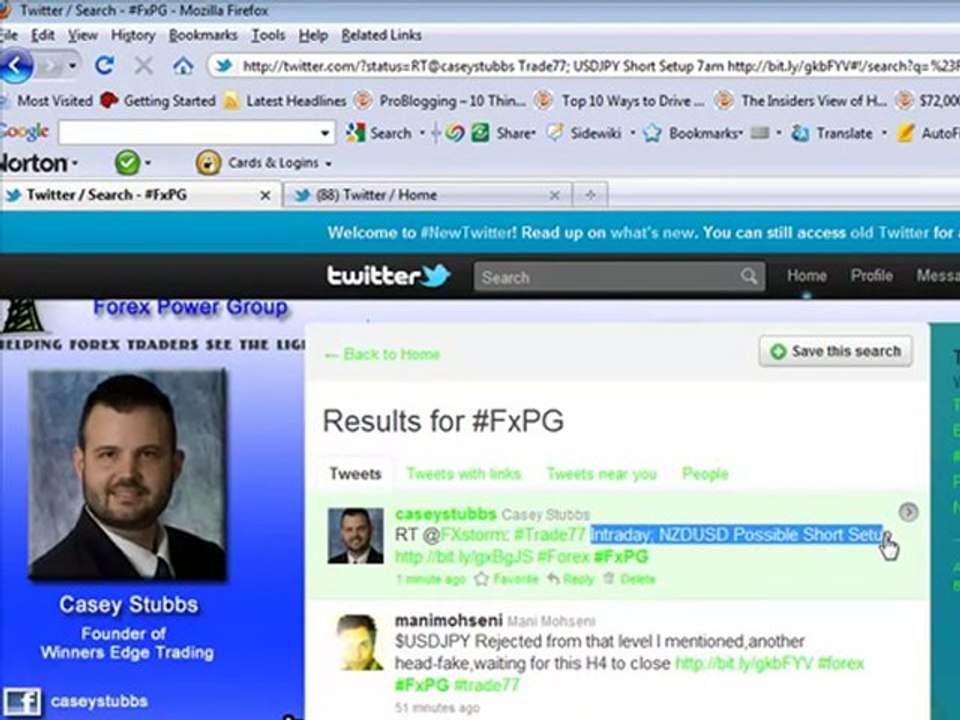Open tweet details arrow on caseystubbs tweet
960x720 pixels.
point(908,511)
